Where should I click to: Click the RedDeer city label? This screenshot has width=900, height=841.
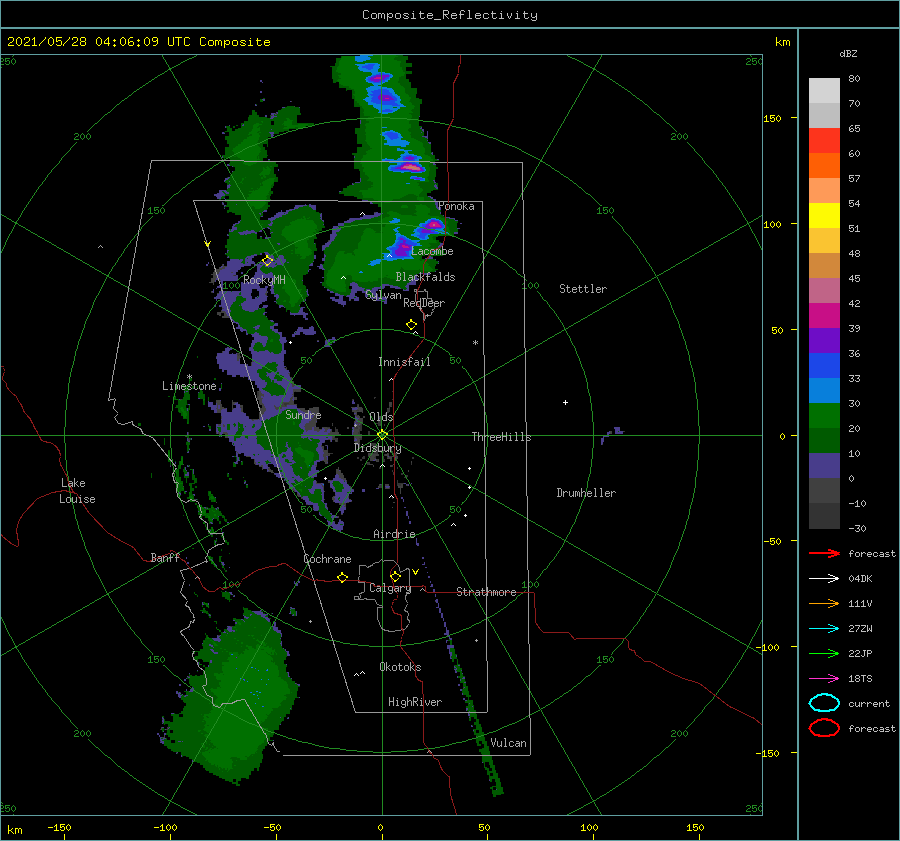click(424, 303)
